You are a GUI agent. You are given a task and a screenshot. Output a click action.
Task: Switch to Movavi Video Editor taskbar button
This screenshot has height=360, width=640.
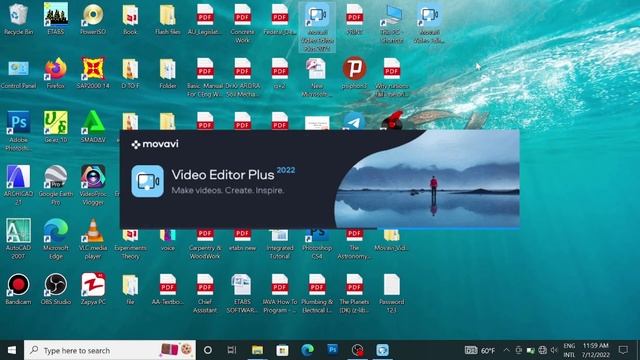coord(382,350)
